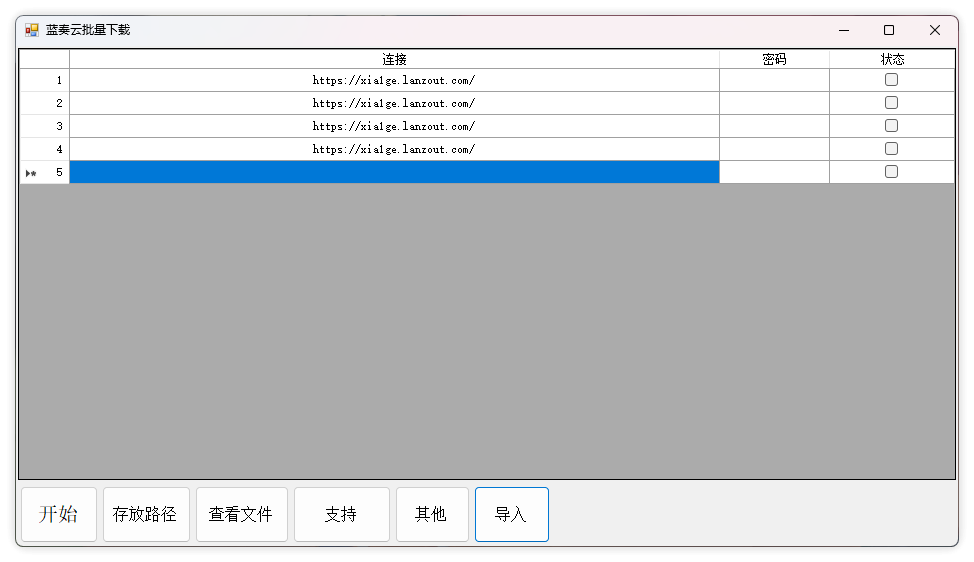Select new row header number 5
Image resolution: width=974 pixels, height=562 pixels.
45,172
